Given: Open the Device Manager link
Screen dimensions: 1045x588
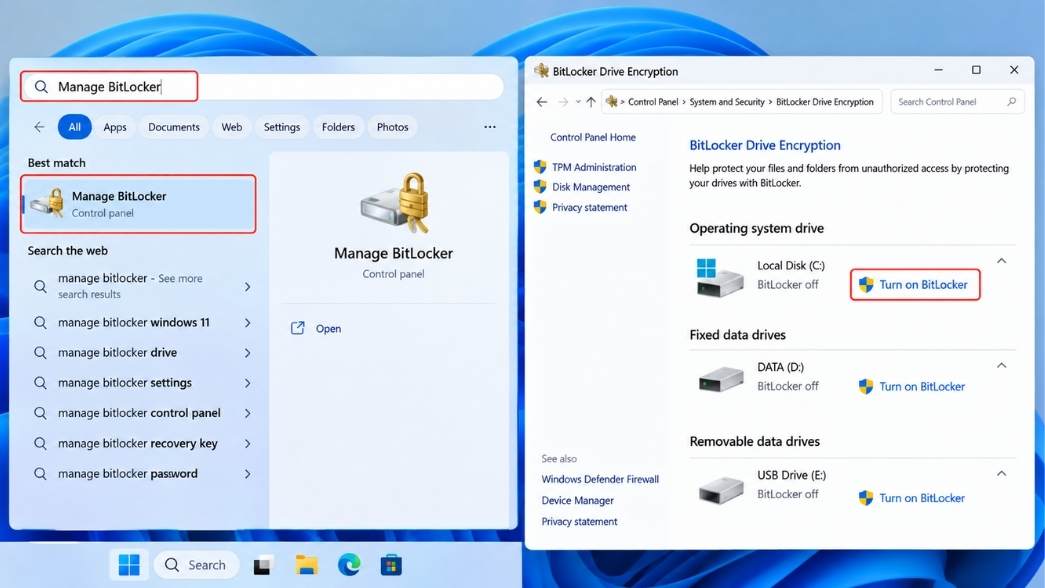Looking at the screenshot, I should [x=577, y=501].
